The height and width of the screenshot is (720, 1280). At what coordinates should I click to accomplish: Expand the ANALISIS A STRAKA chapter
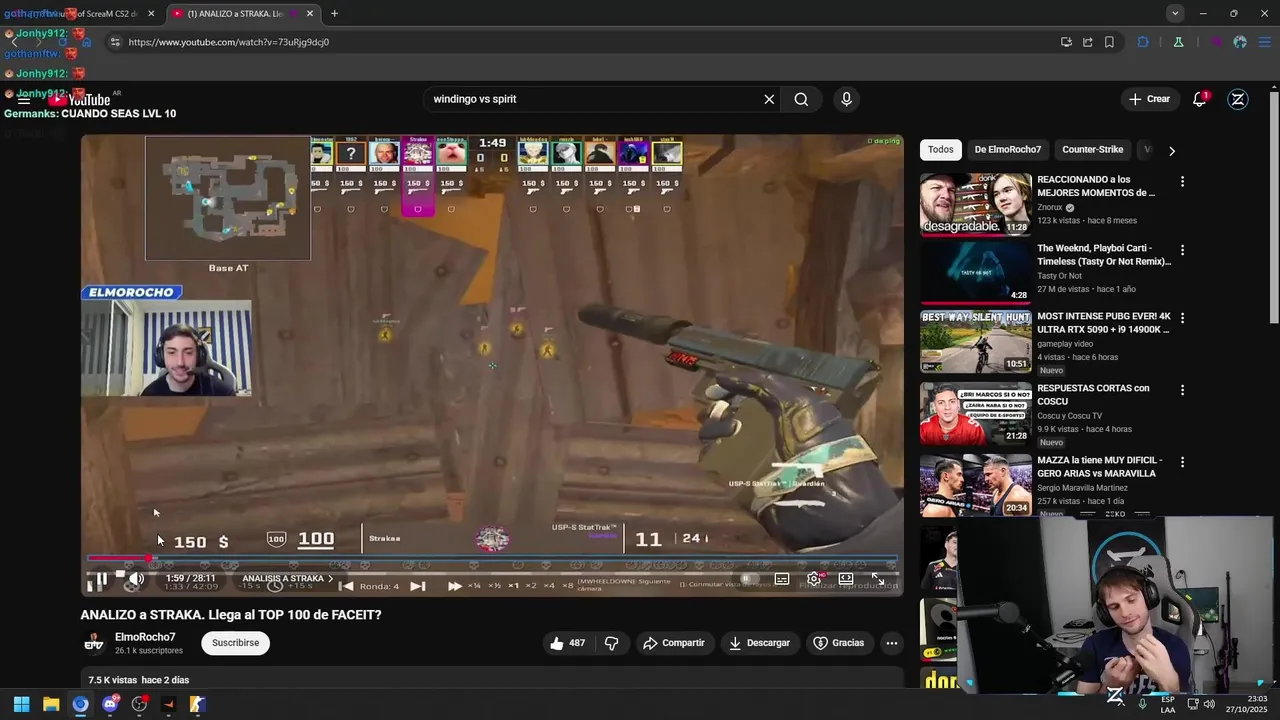pos(288,579)
